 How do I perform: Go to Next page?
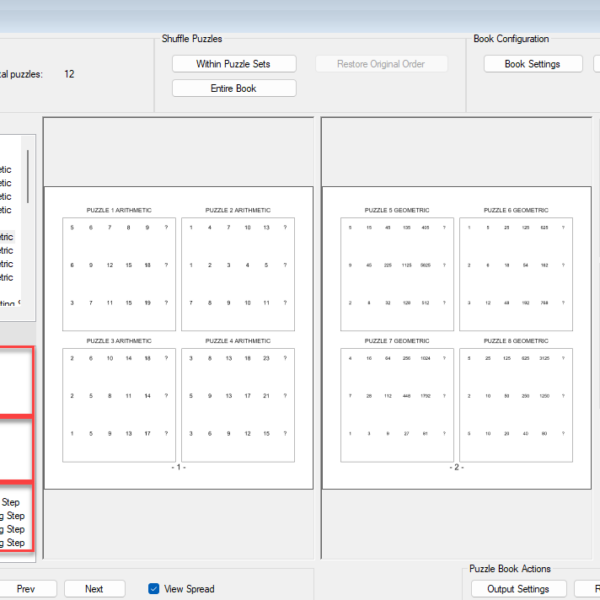(94, 589)
